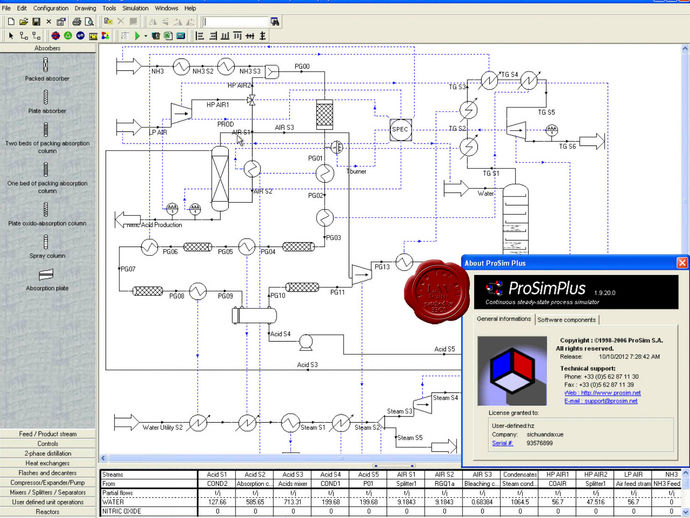Click the Align left toolbar icon
The image size is (690, 518).
tap(200, 36)
